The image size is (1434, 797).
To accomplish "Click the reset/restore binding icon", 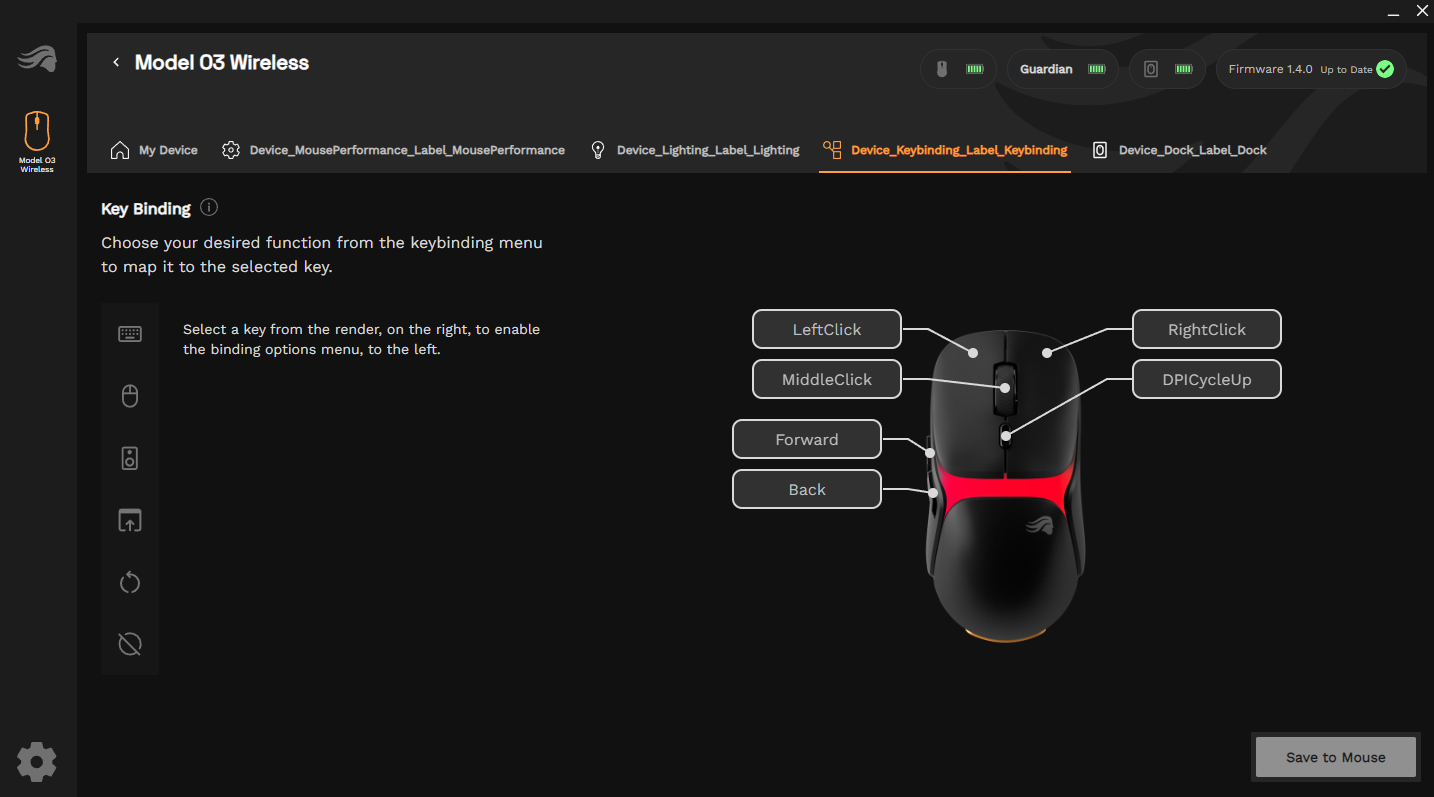I will click(130, 583).
